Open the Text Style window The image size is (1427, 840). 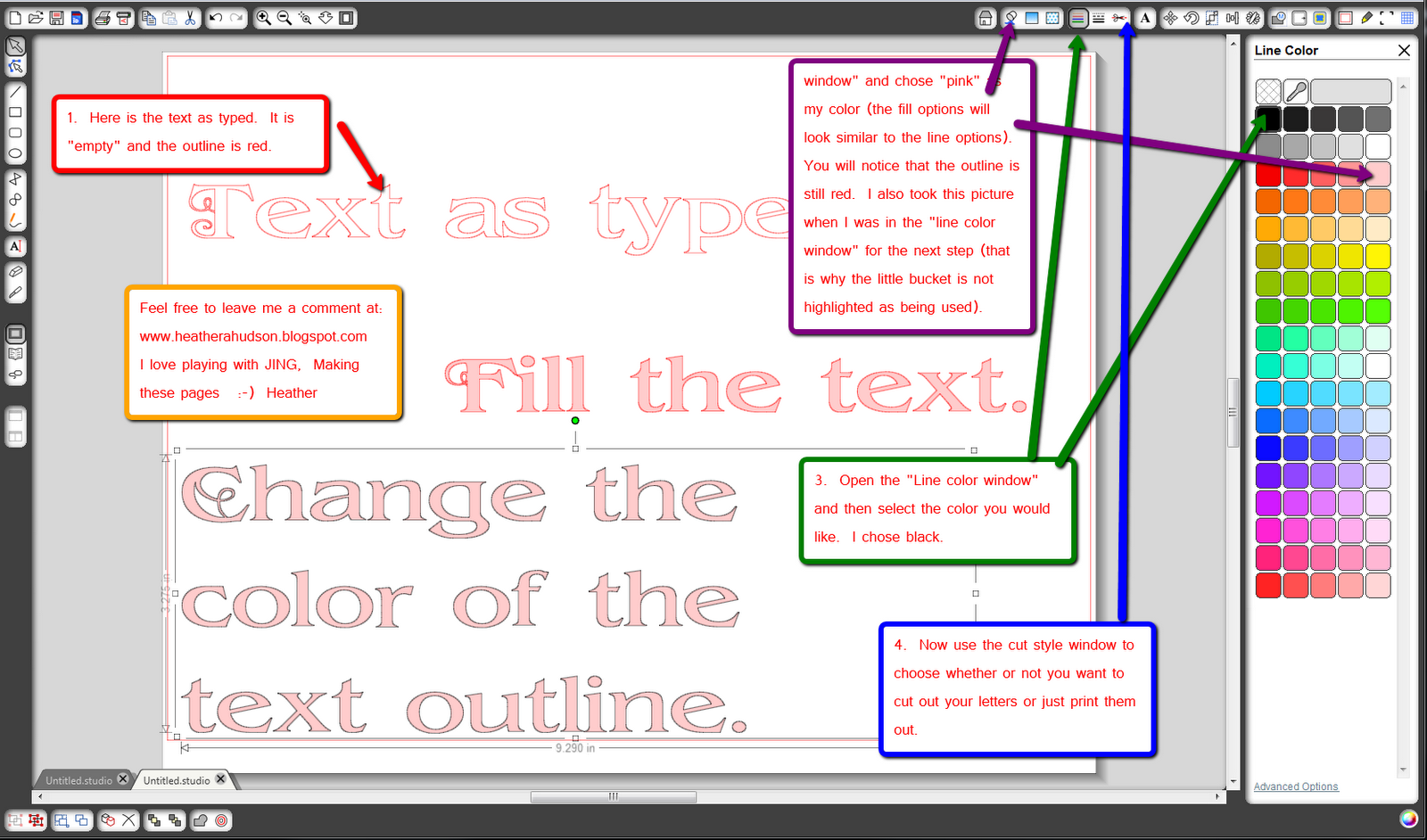(x=1145, y=18)
